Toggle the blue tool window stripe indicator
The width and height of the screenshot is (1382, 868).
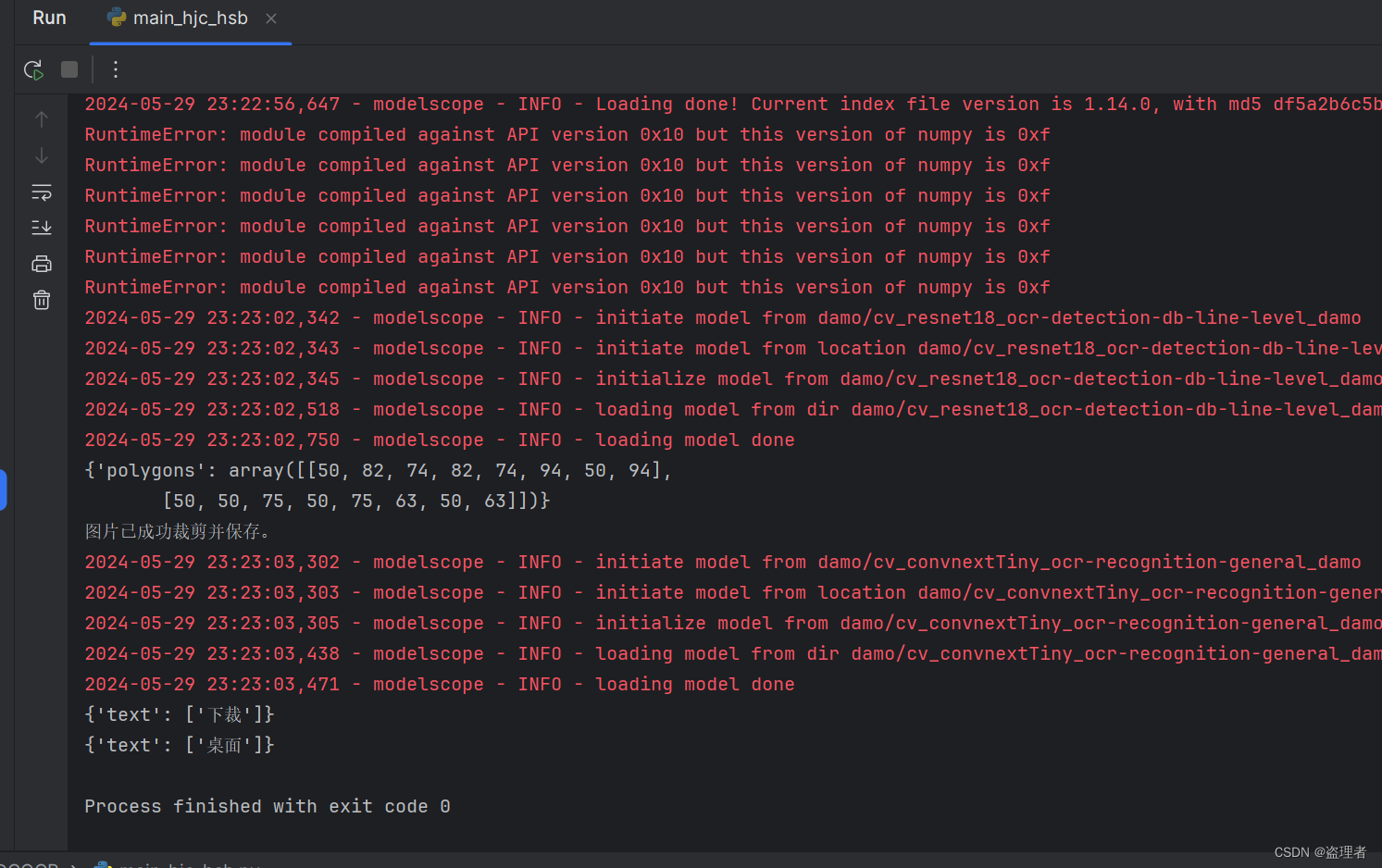(4, 490)
